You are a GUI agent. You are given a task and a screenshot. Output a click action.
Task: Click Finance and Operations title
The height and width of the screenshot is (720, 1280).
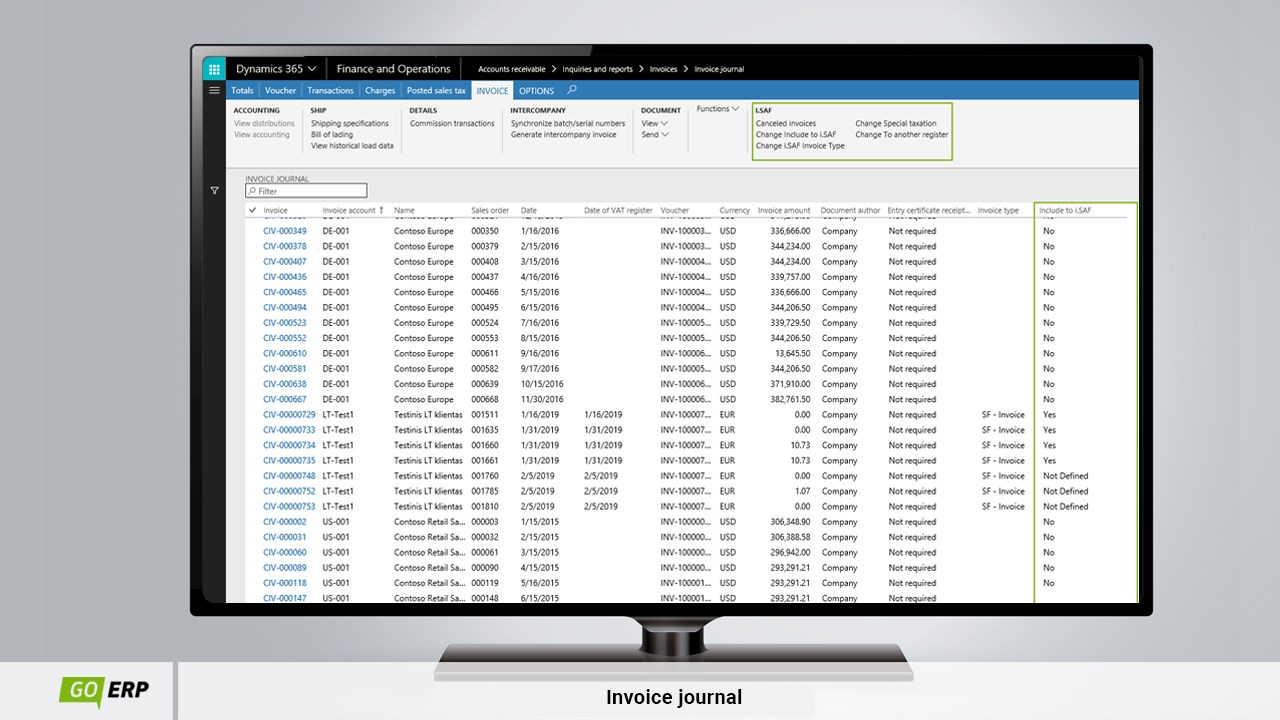pos(393,69)
